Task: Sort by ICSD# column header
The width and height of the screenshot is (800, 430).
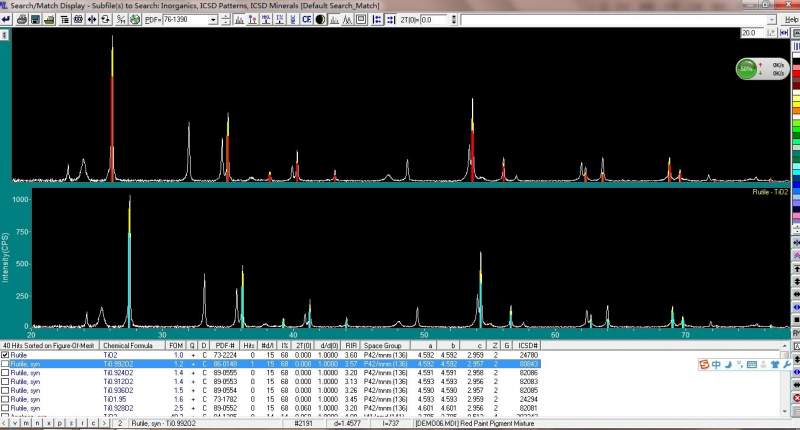Action: pyautogui.click(x=528, y=345)
